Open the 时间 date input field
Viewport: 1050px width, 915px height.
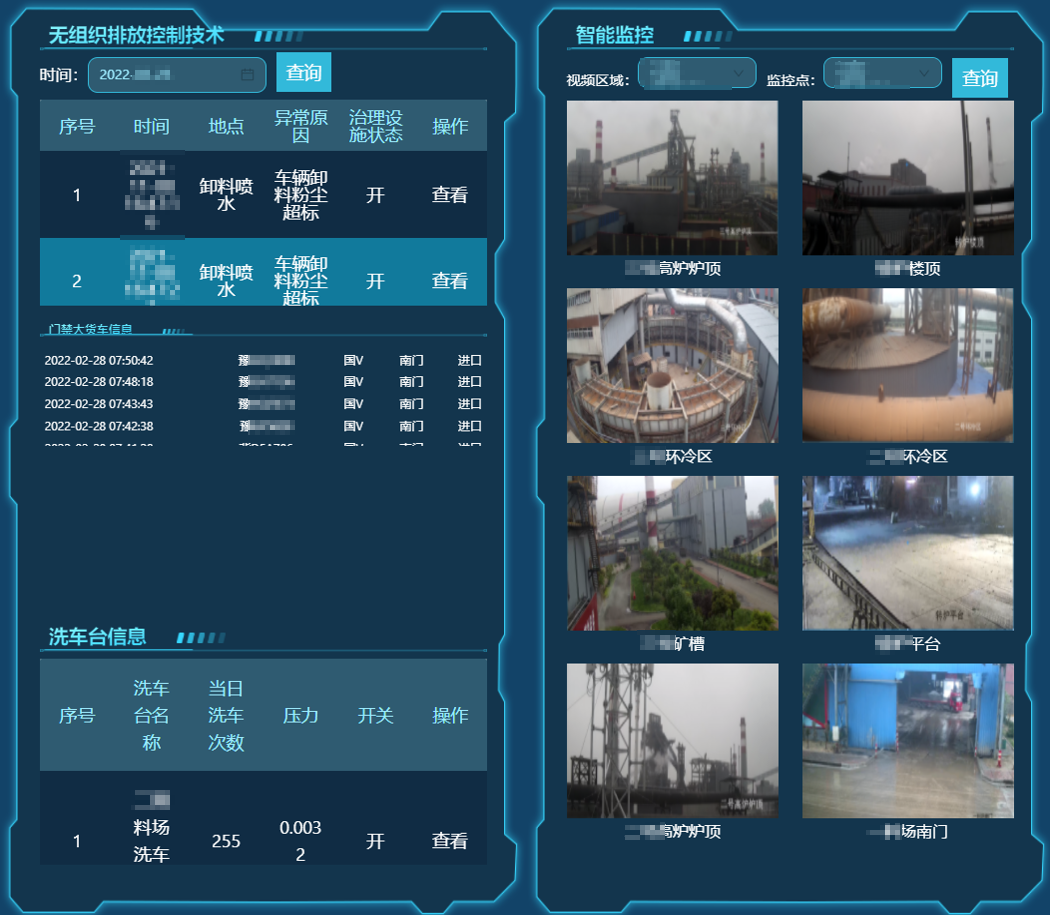[x=177, y=74]
